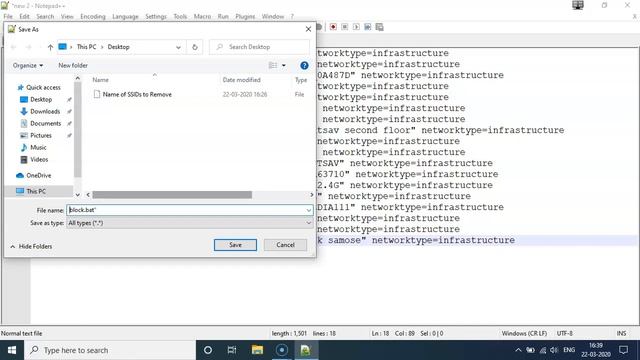Collapse folders with Hide Folders
Image resolution: width=640 pixels, height=360 pixels.
click(31, 247)
